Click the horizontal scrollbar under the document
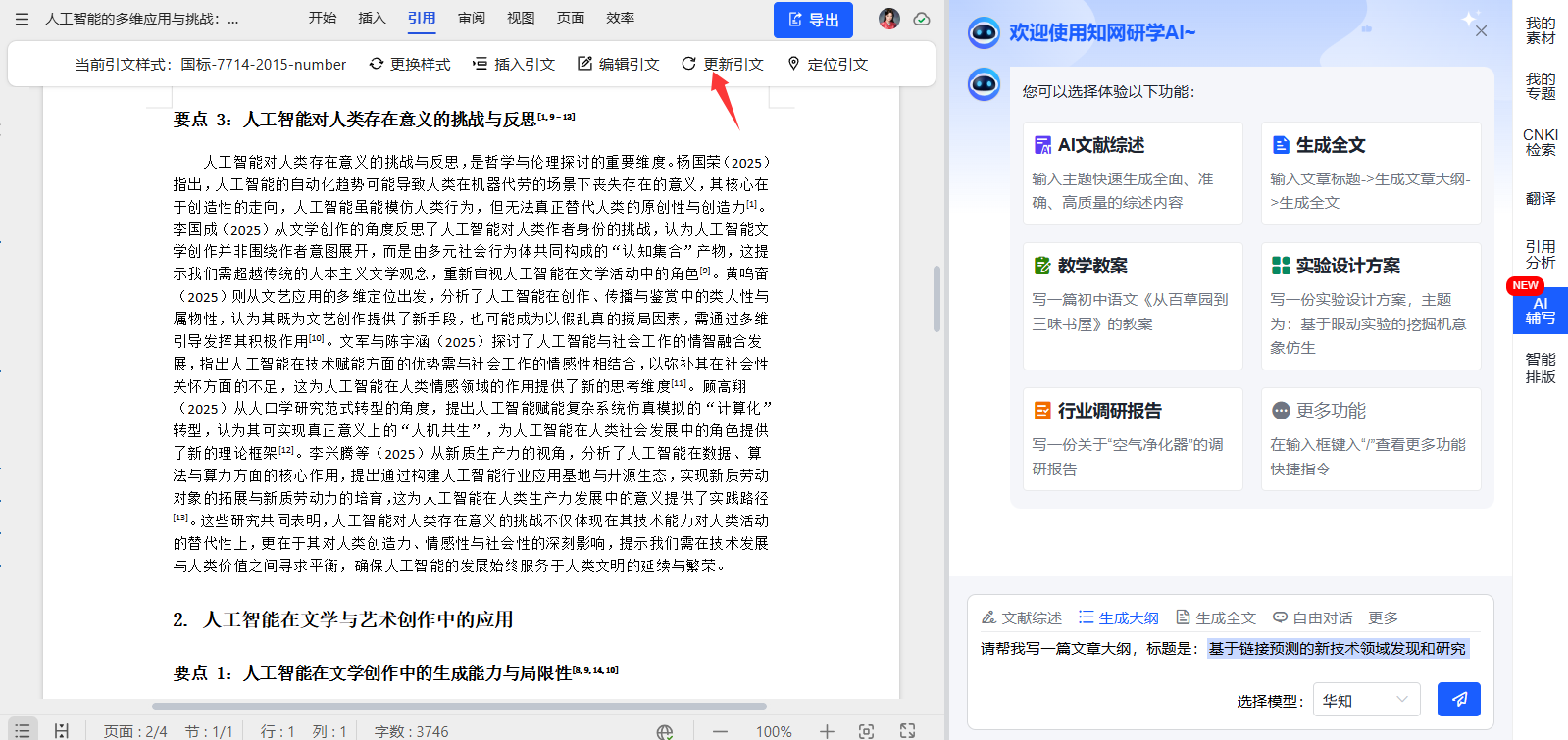This screenshot has height=740, width=1568. pos(459,706)
